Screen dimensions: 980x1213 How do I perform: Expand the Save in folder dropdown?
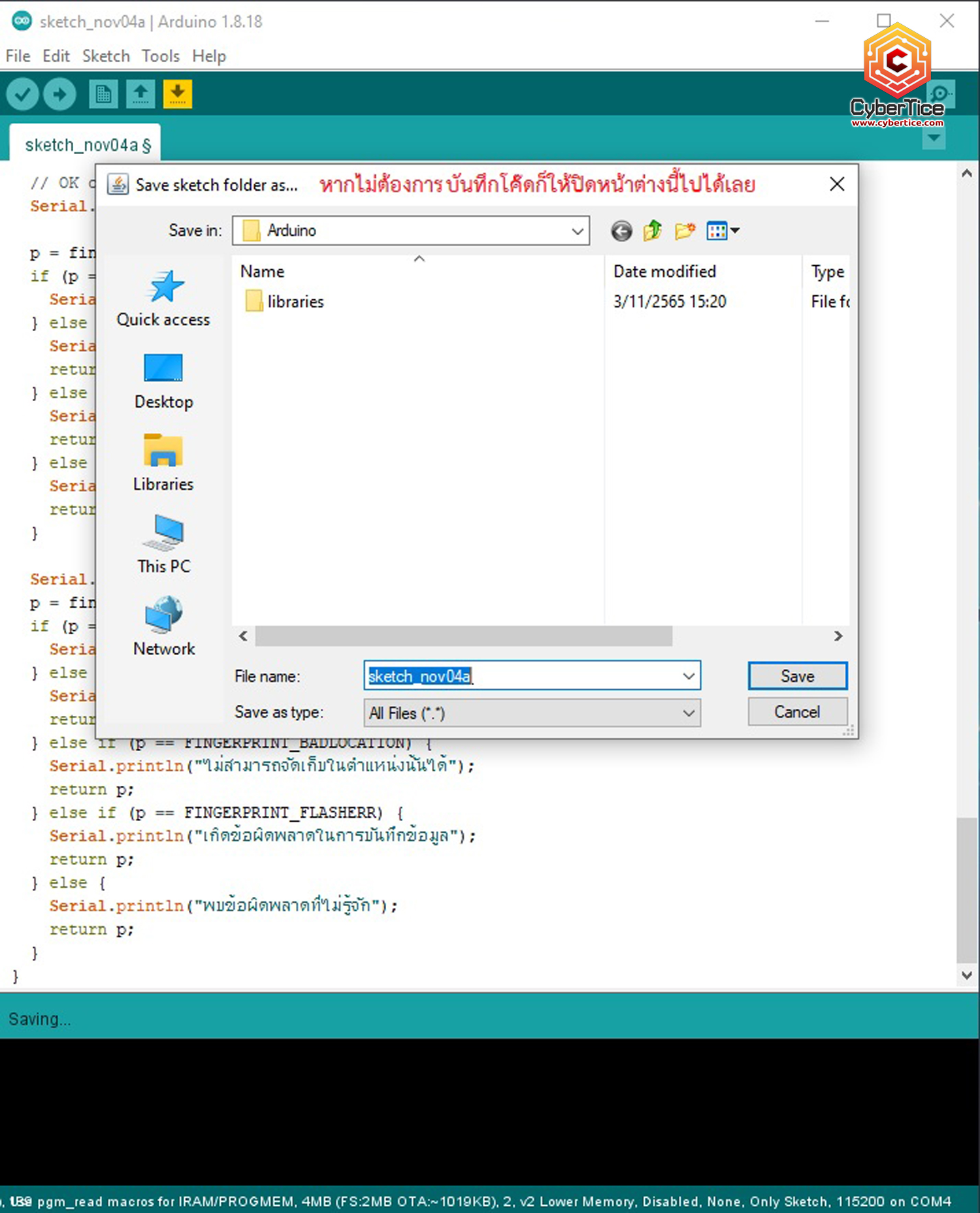point(577,231)
